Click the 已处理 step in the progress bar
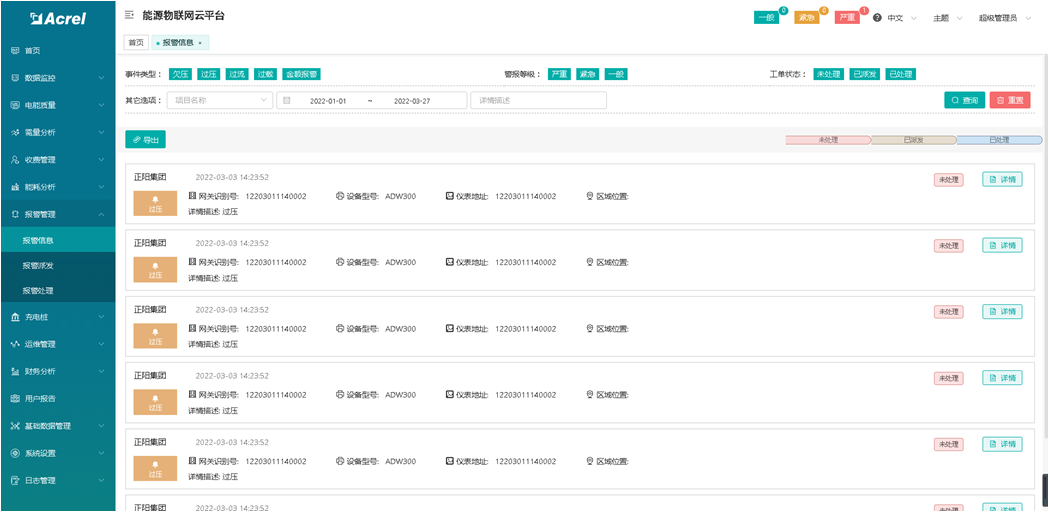 tap(999, 141)
